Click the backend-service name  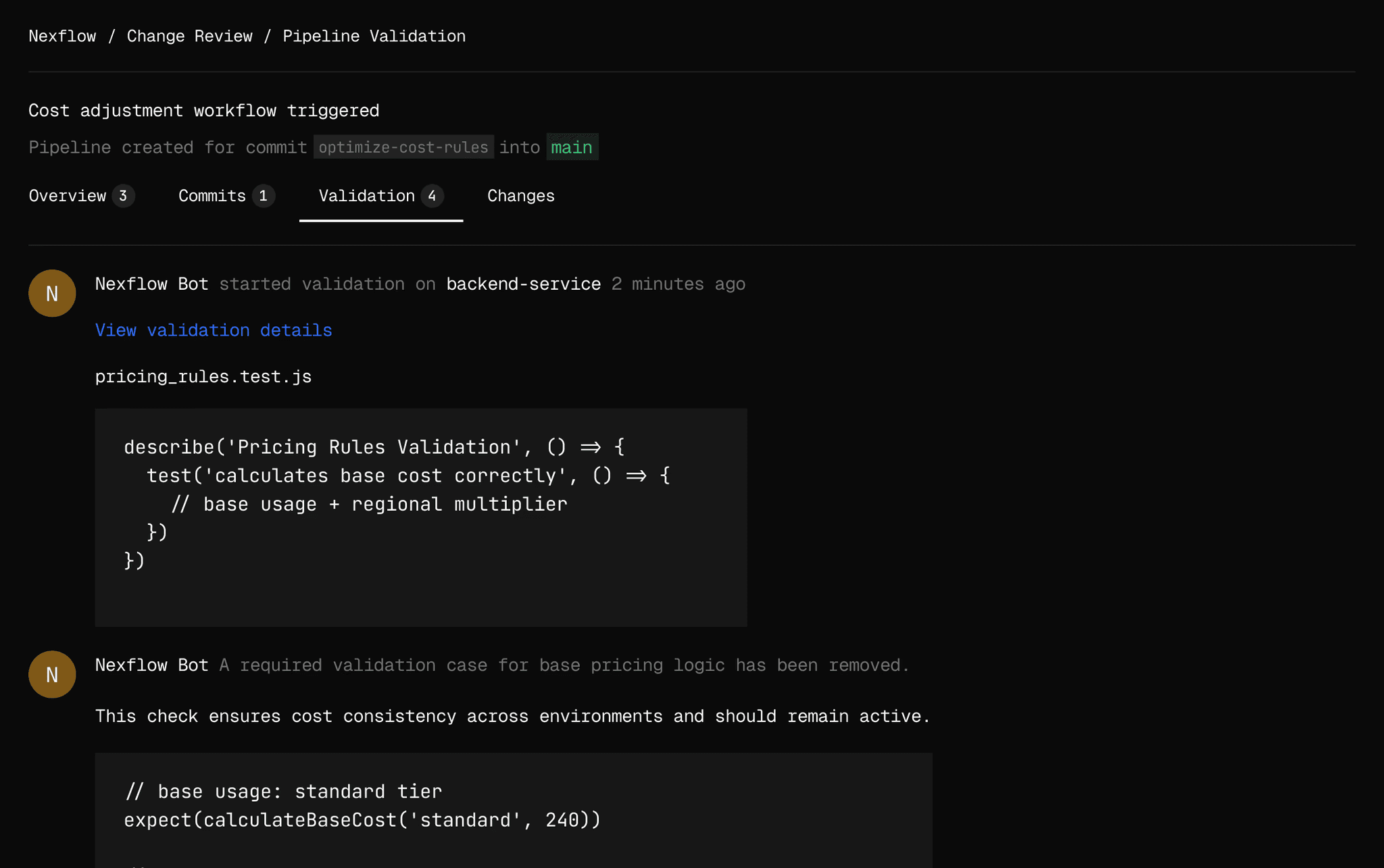pyautogui.click(x=523, y=284)
